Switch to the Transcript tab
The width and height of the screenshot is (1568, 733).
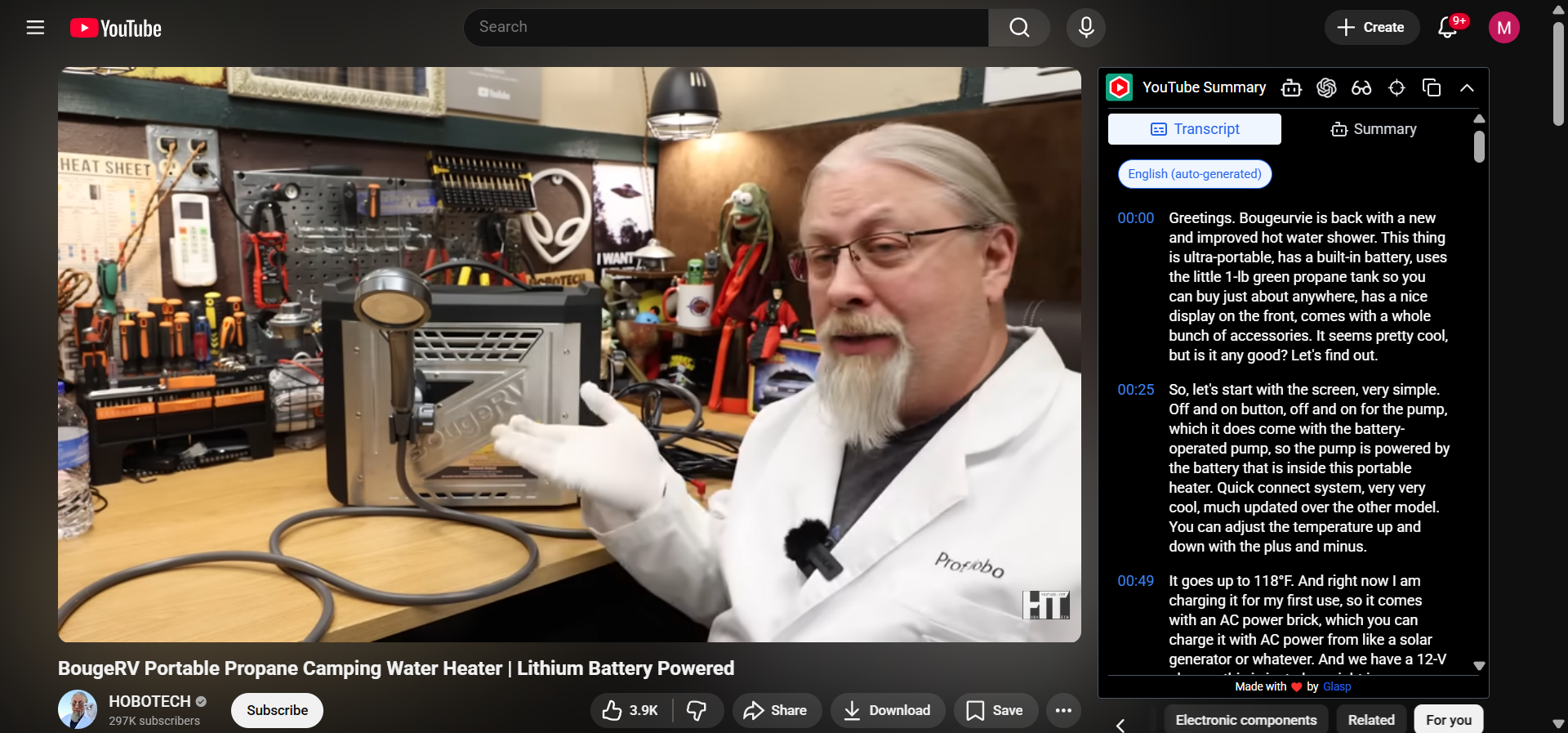(x=1195, y=129)
